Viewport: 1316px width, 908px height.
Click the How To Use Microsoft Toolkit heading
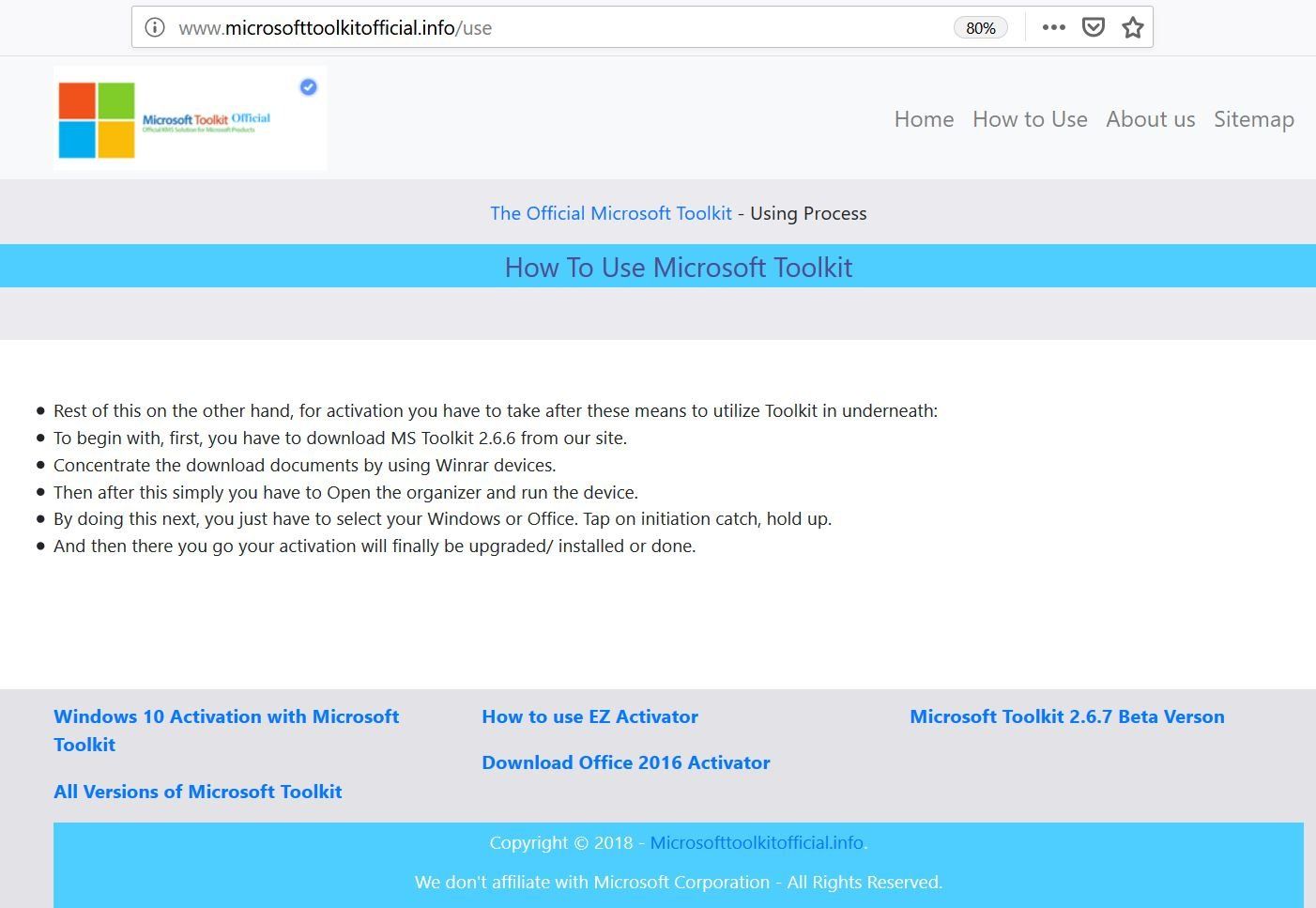pyautogui.click(x=679, y=268)
